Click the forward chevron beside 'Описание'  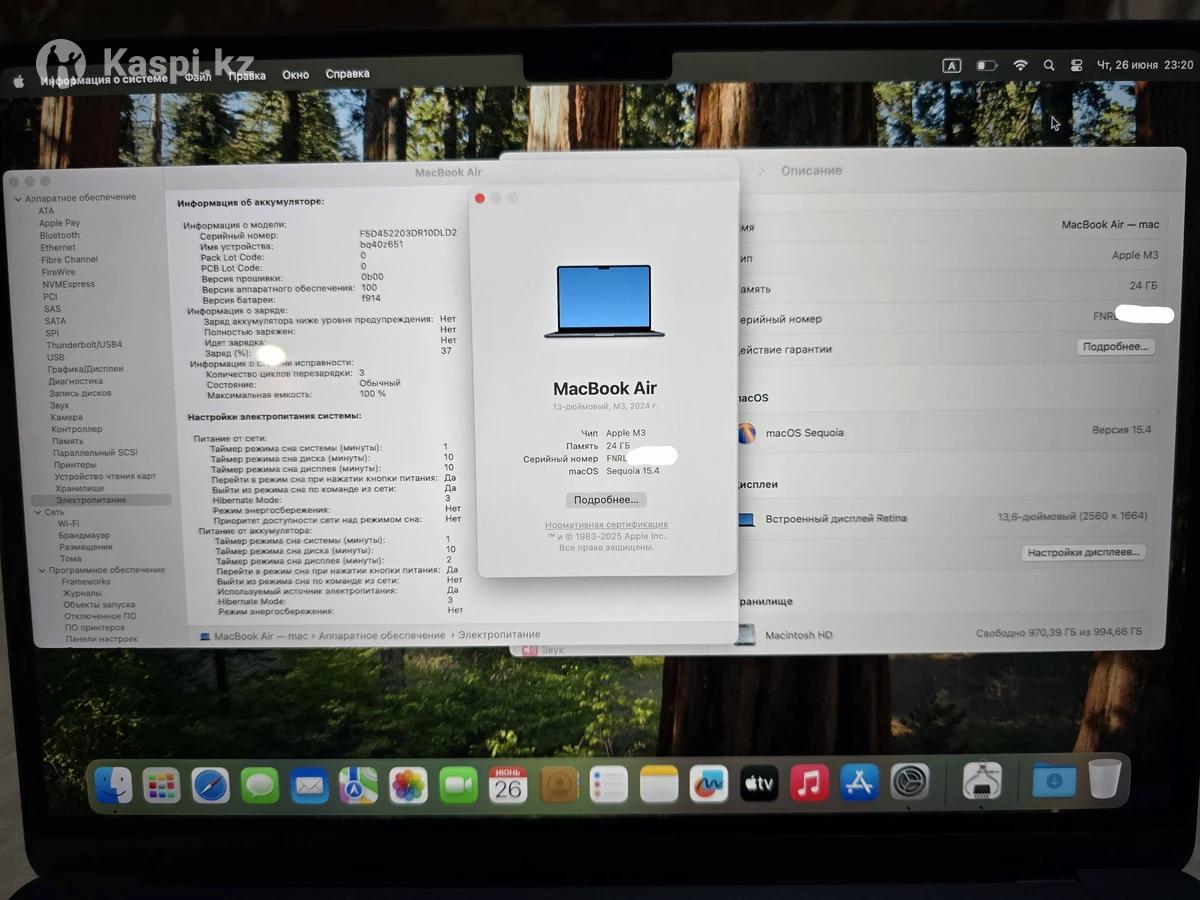[760, 171]
